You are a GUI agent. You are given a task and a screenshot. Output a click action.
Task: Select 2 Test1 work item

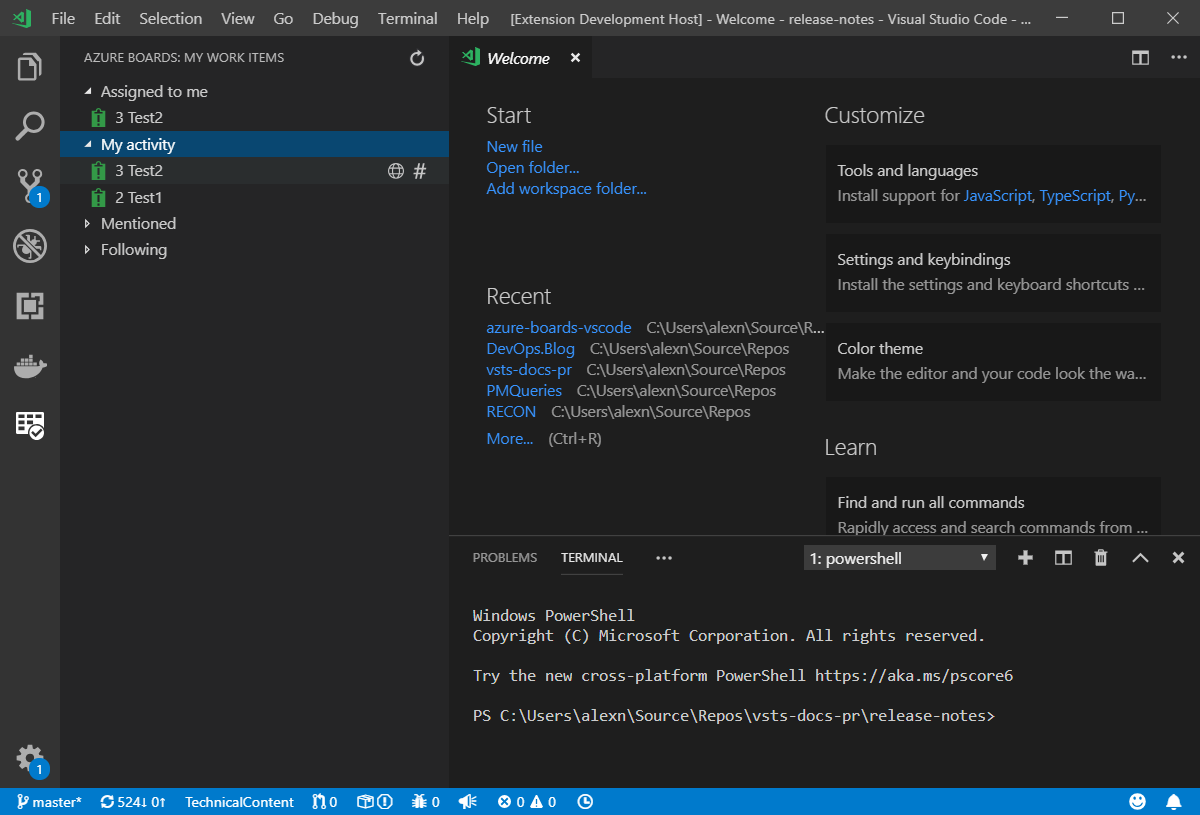[254, 197]
